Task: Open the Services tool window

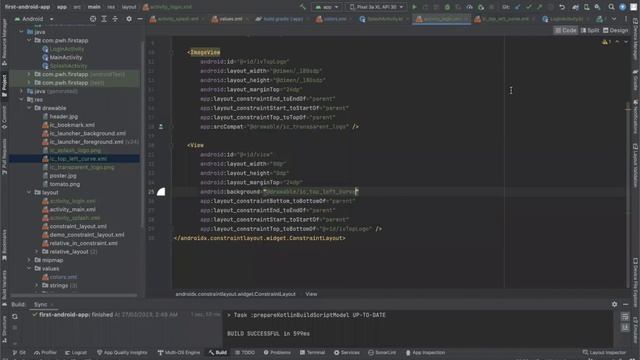Action: coord(347,352)
